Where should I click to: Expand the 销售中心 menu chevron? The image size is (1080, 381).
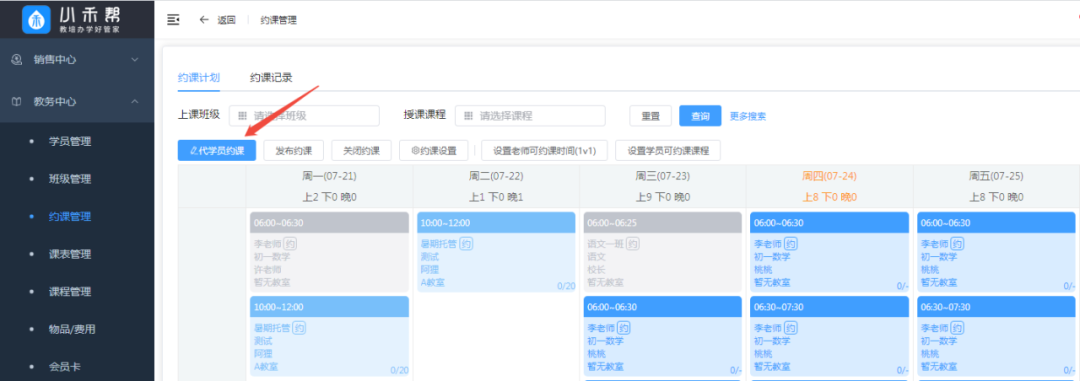(x=135, y=60)
